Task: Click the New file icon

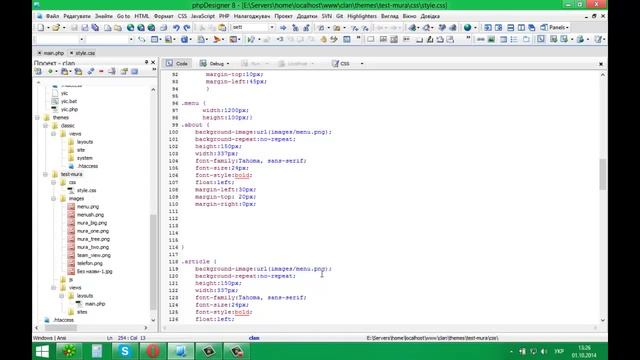Action: coord(40,28)
